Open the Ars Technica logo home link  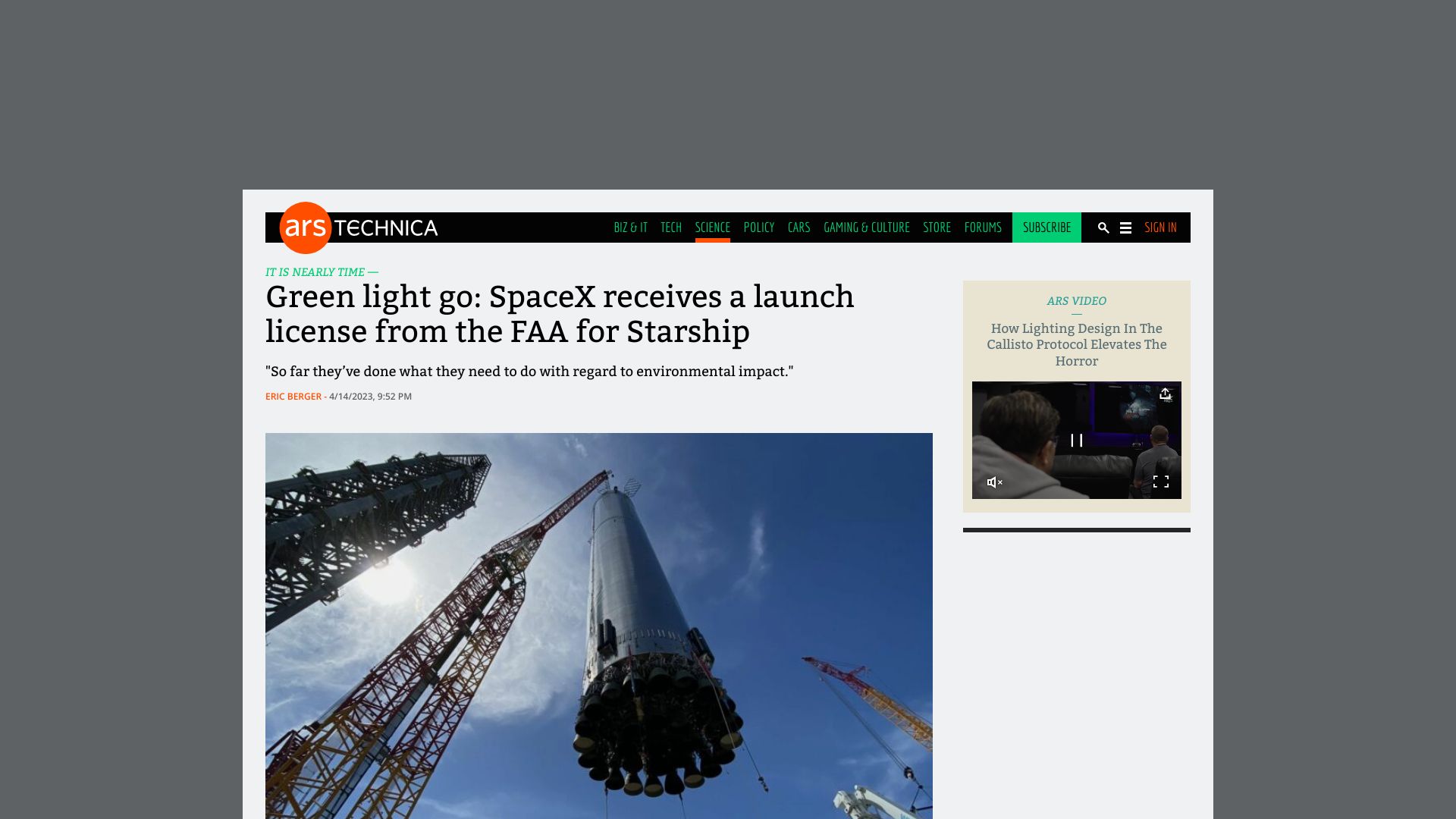(359, 227)
